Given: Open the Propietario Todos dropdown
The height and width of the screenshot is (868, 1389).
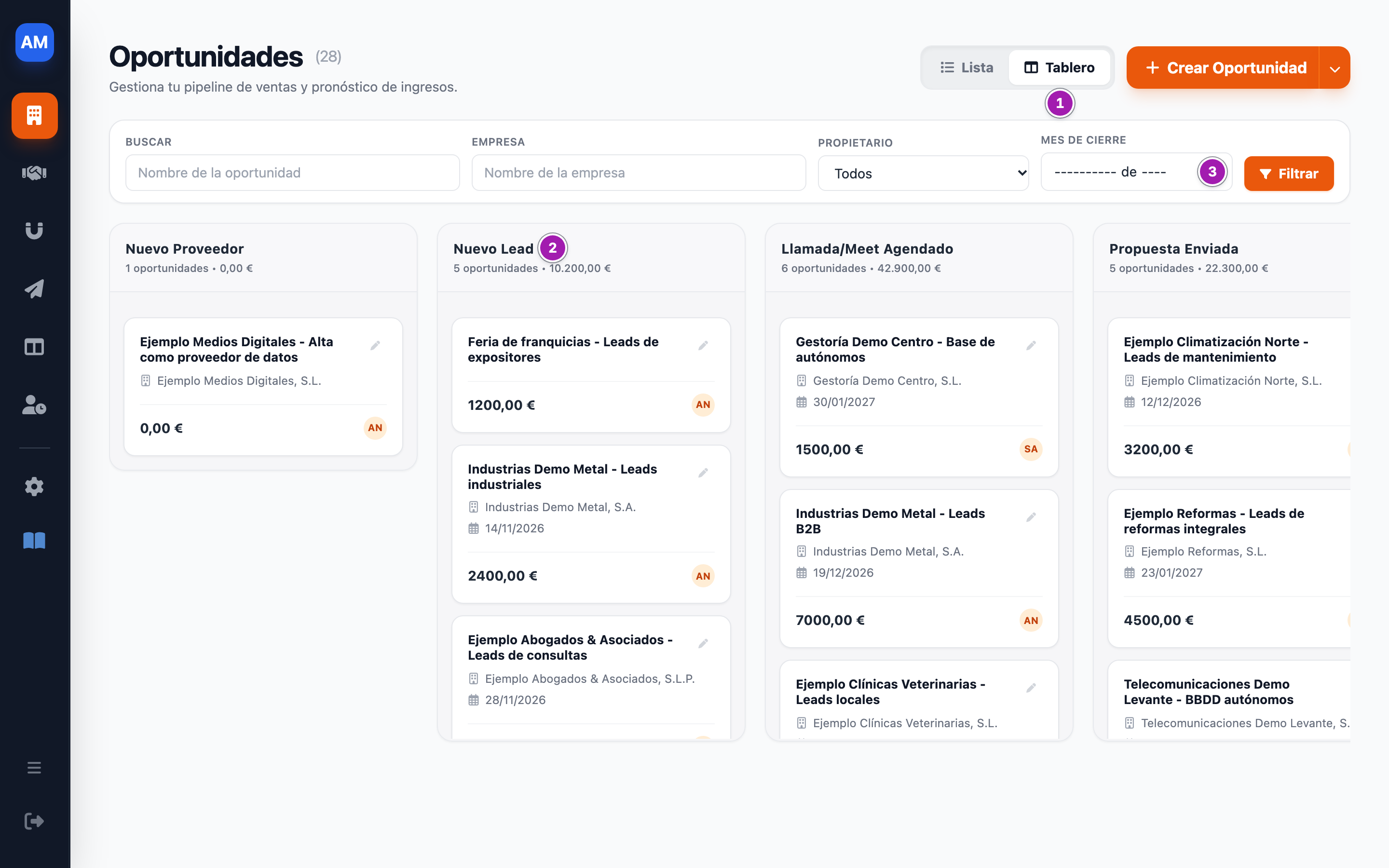Looking at the screenshot, I should pyautogui.click(x=923, y=174).
